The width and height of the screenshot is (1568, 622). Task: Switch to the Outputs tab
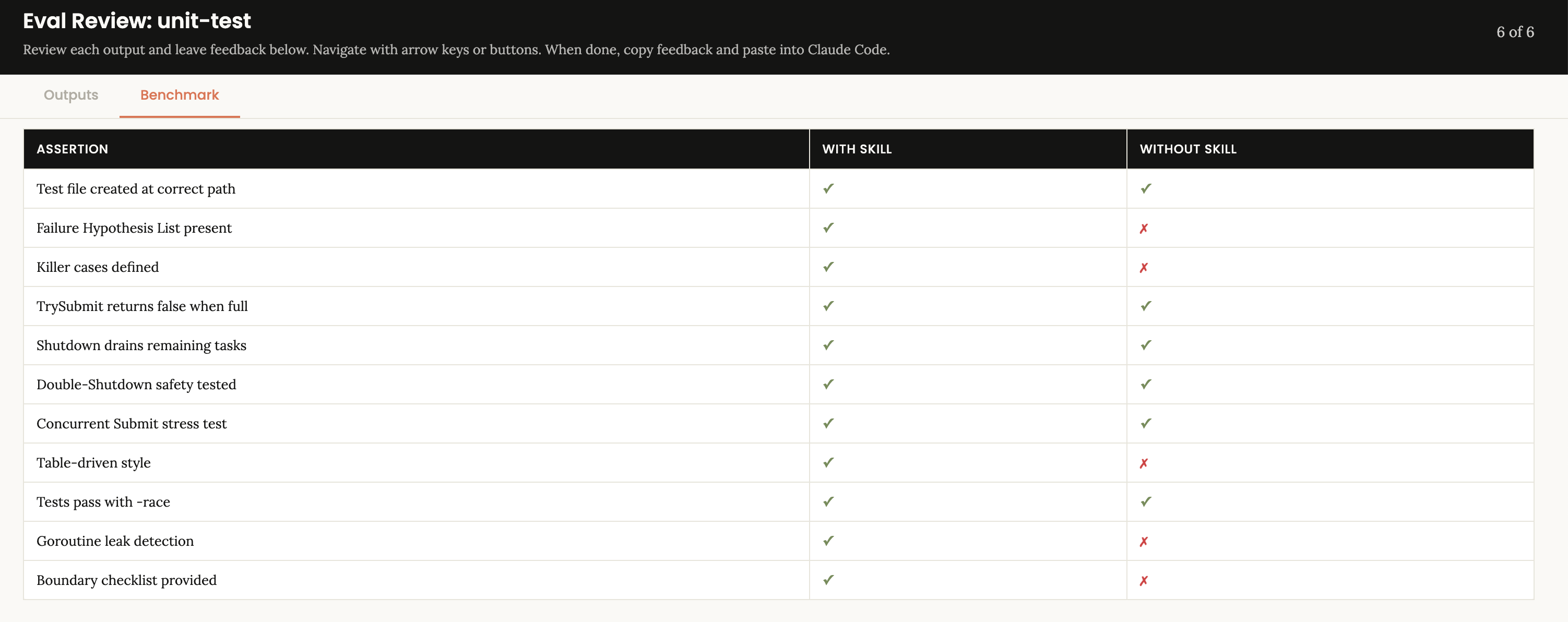tap(70, 95)
